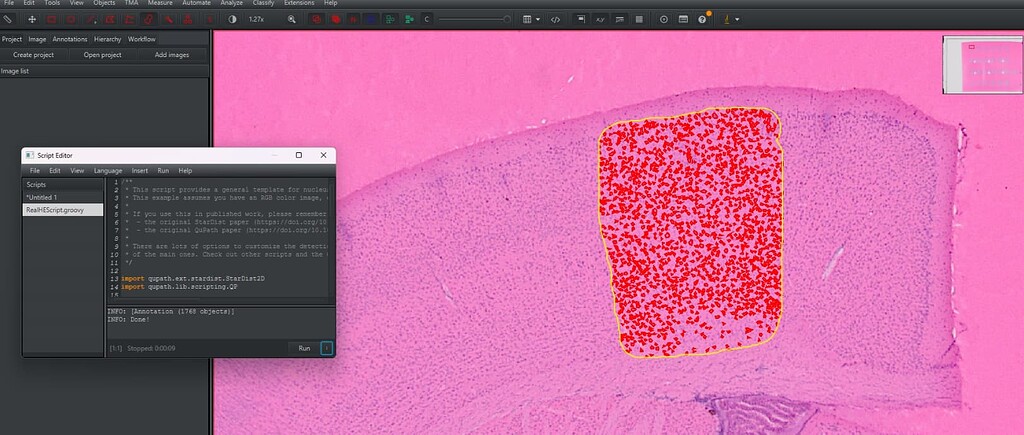Select the Rectangle annotation tool
Screen dimensions: 1024x435
click(52, 20)
